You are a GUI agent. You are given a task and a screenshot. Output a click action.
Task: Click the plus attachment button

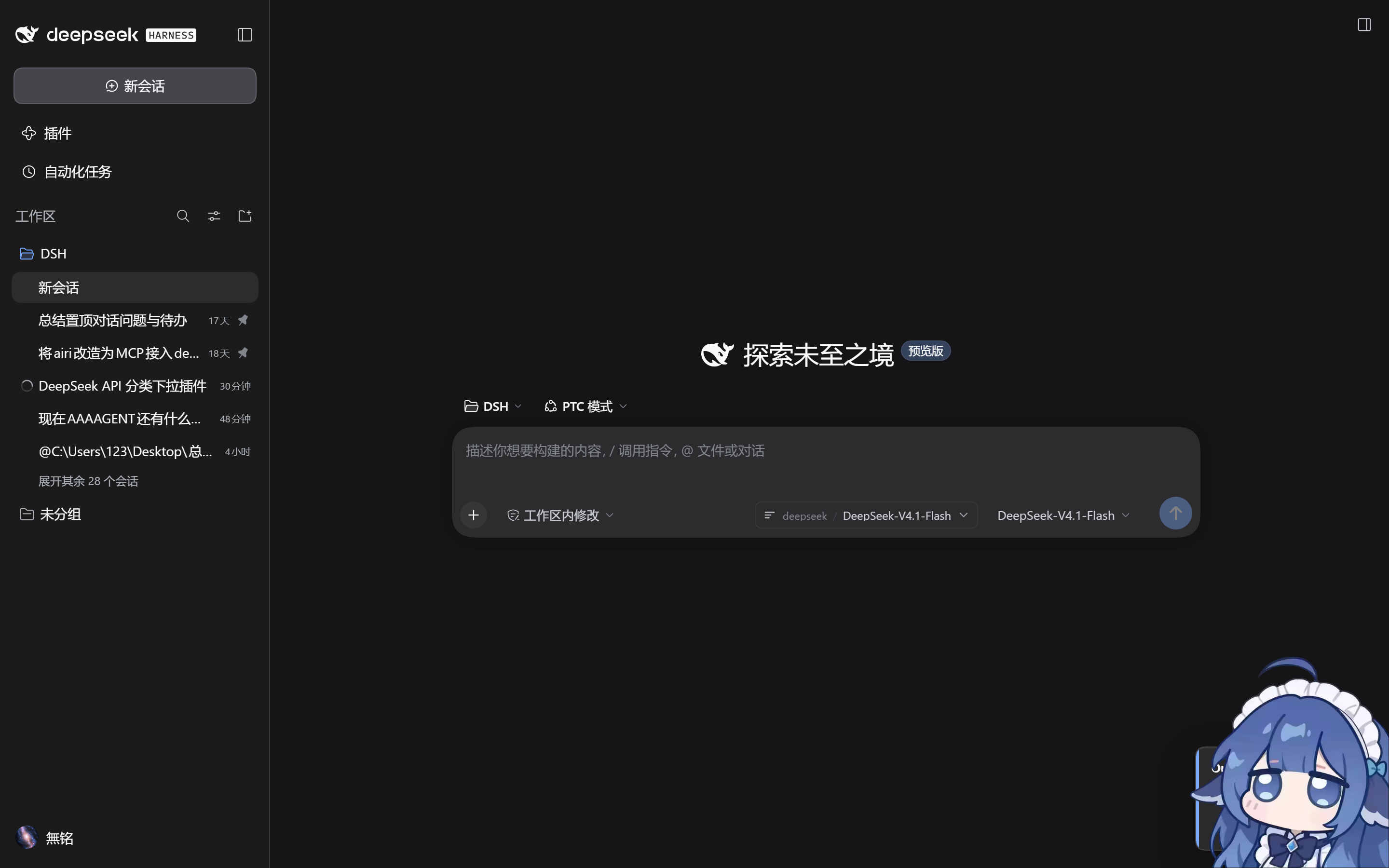pyautogui.click(x=474, y=515)
